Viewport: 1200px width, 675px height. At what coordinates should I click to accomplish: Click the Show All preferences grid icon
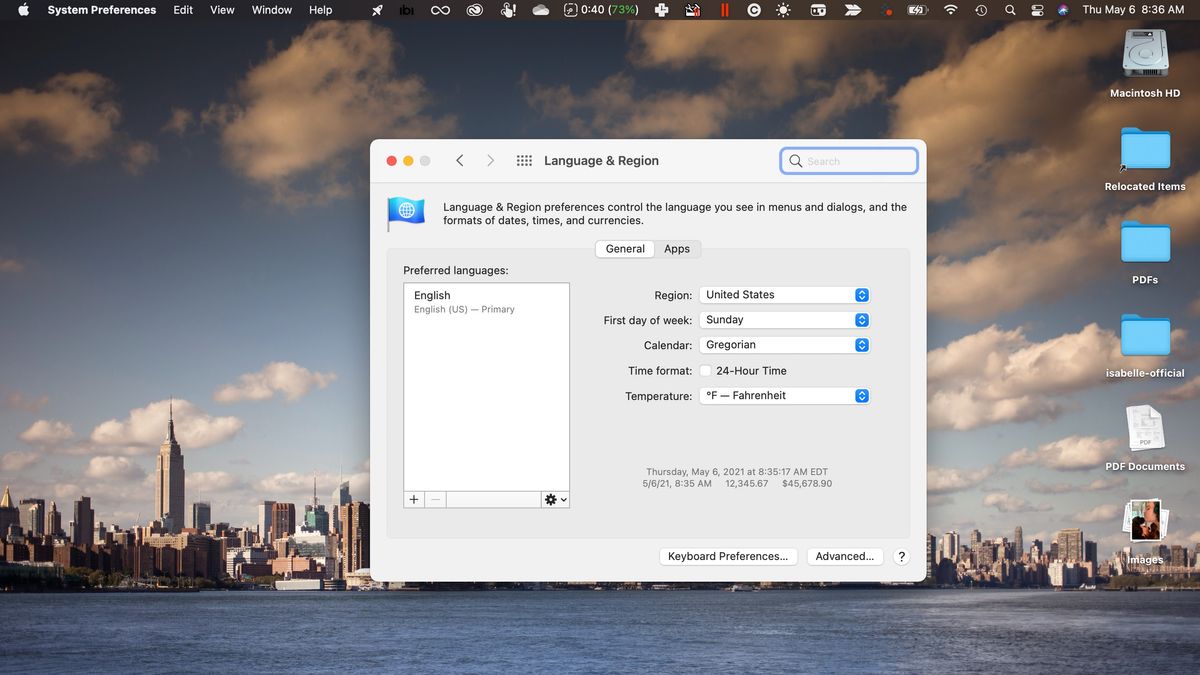(x=524, y=160)
